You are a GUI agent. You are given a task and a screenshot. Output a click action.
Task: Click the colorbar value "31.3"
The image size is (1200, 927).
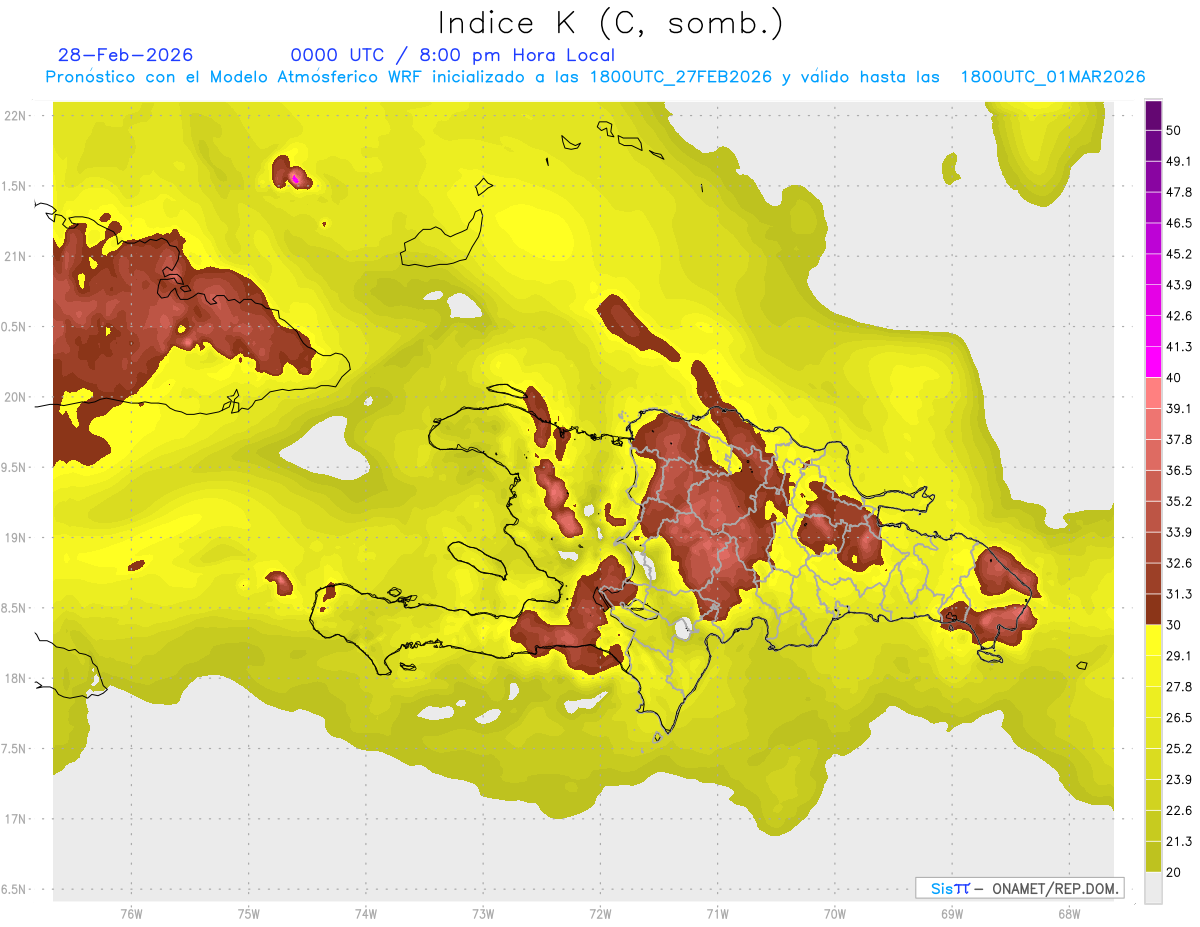(x=1178, y=594)
